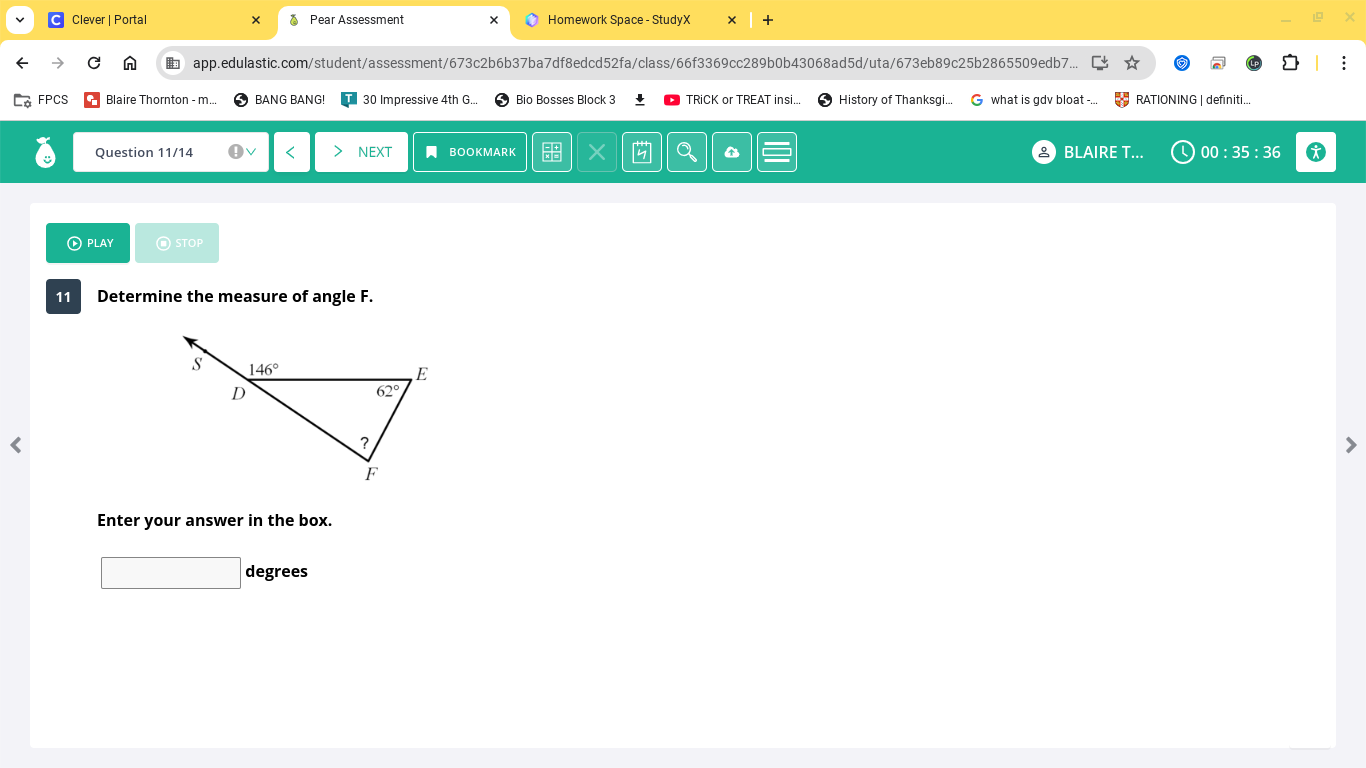Go to previous question using header arrow
The image size is (1366, 768).
point(291,152)
